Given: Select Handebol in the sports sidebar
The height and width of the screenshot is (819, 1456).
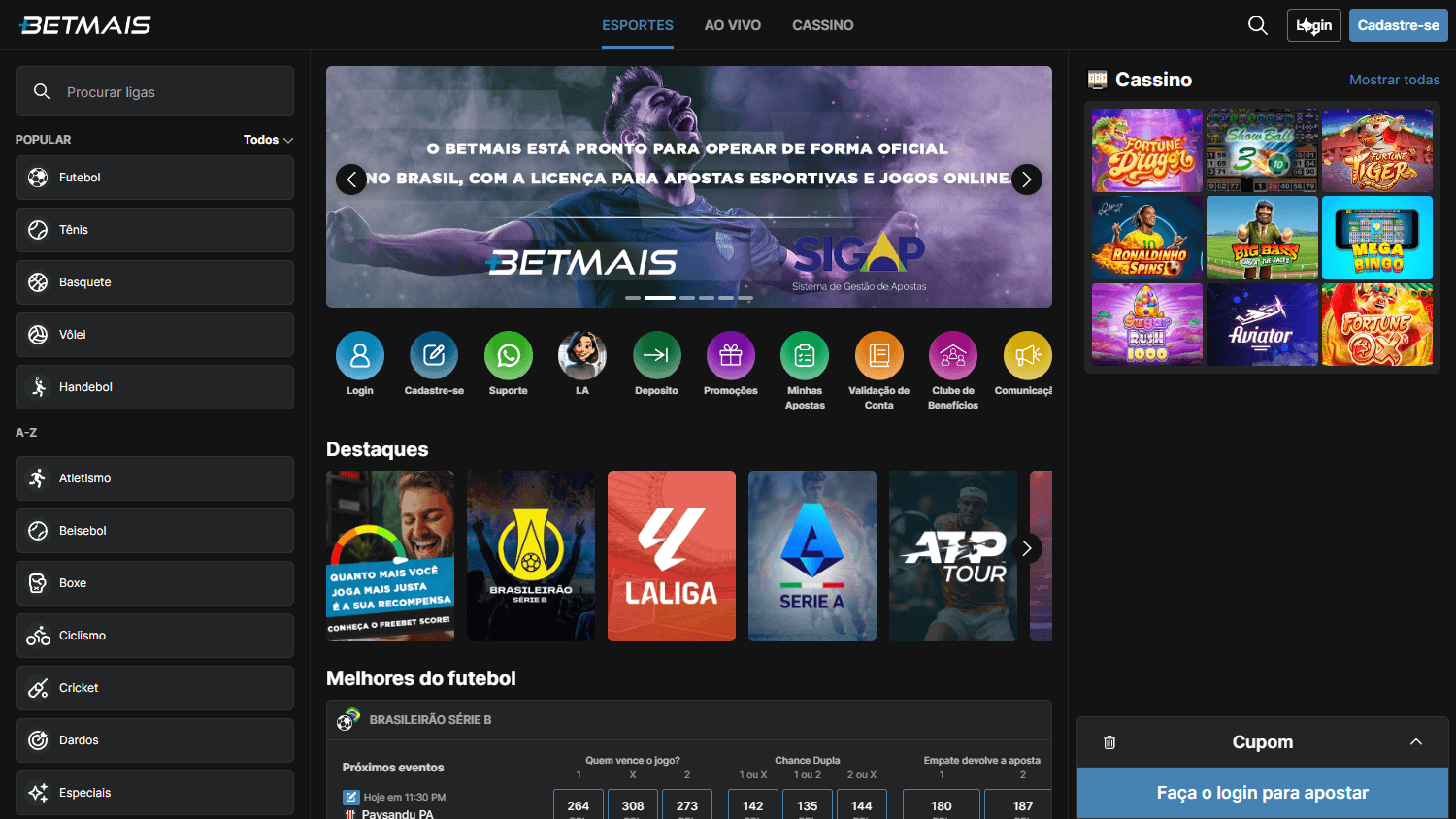Looking at the screenshot, I should point(154,387).
